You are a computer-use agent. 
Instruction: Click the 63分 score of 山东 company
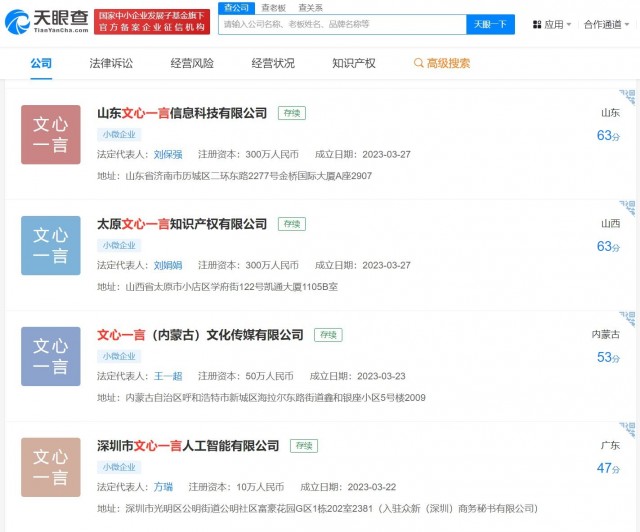point(608,135)
